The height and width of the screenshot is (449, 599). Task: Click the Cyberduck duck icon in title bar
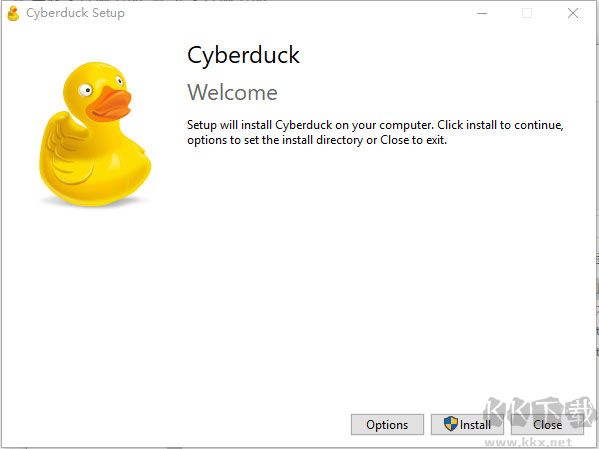pos(13,13)
